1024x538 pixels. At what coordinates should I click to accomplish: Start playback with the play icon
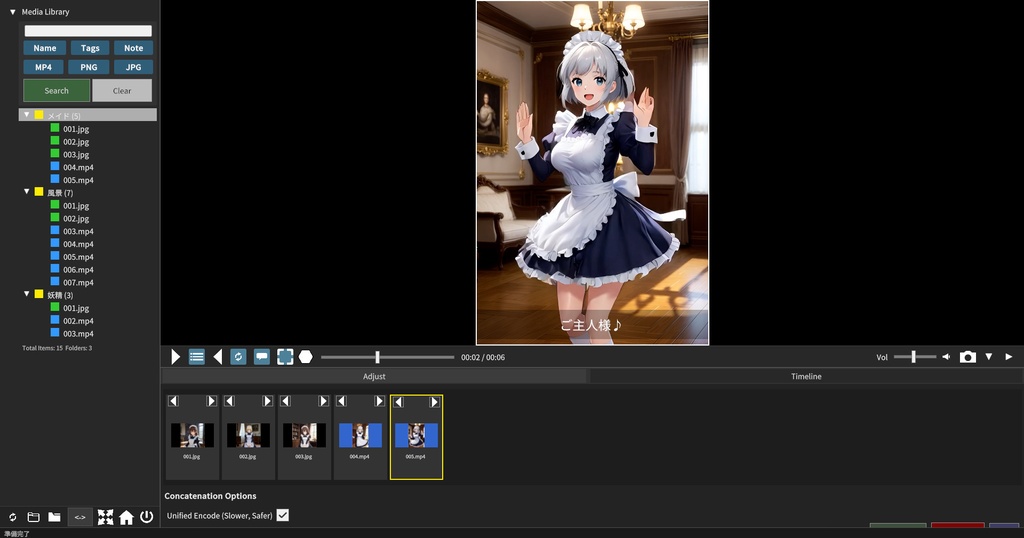click(175, 356)
